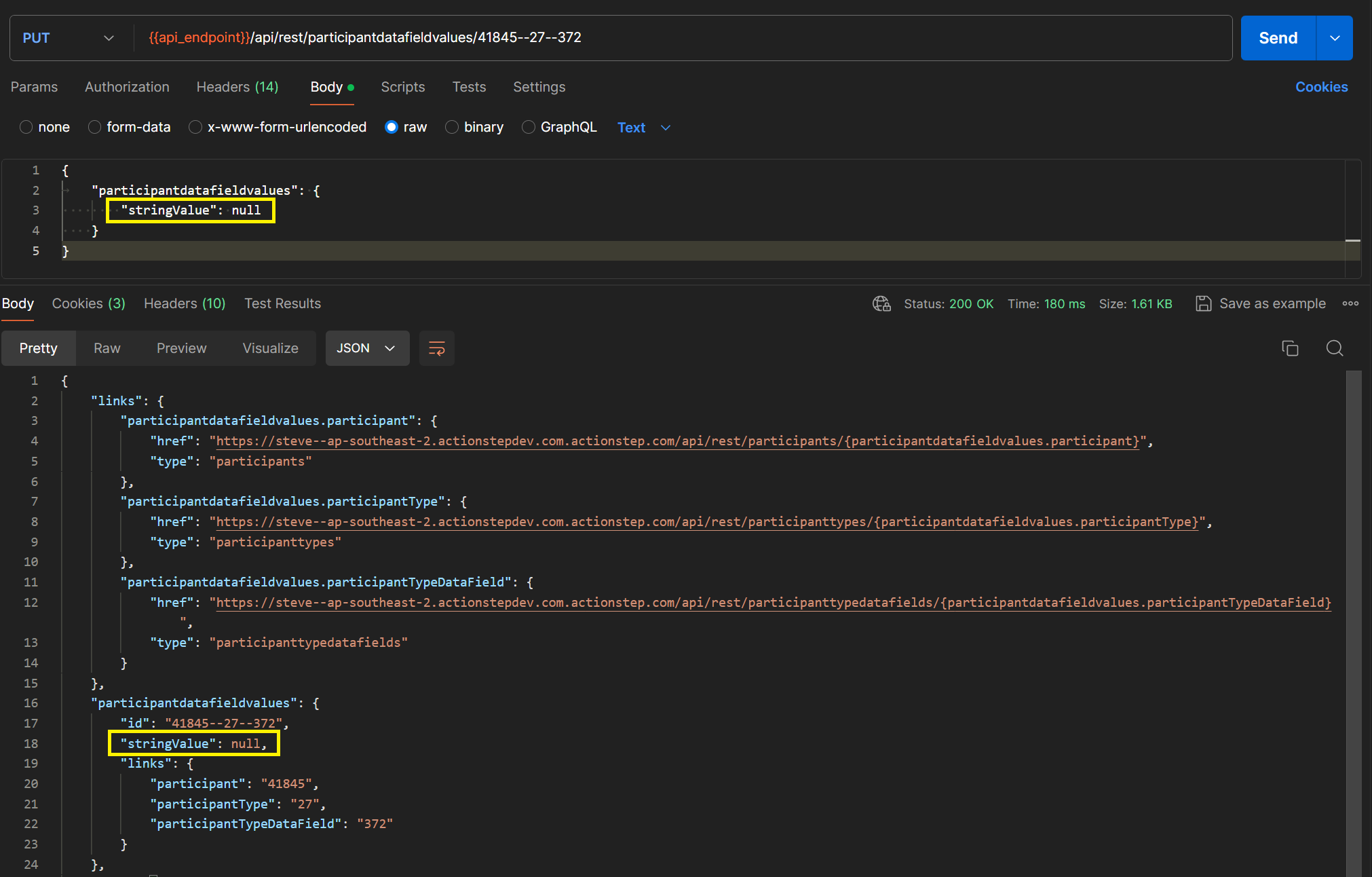Select the binary radio option
Image resolution: width=1372 pixels, height=877 pixels.
pyautogui.click(x=452, y=127)
